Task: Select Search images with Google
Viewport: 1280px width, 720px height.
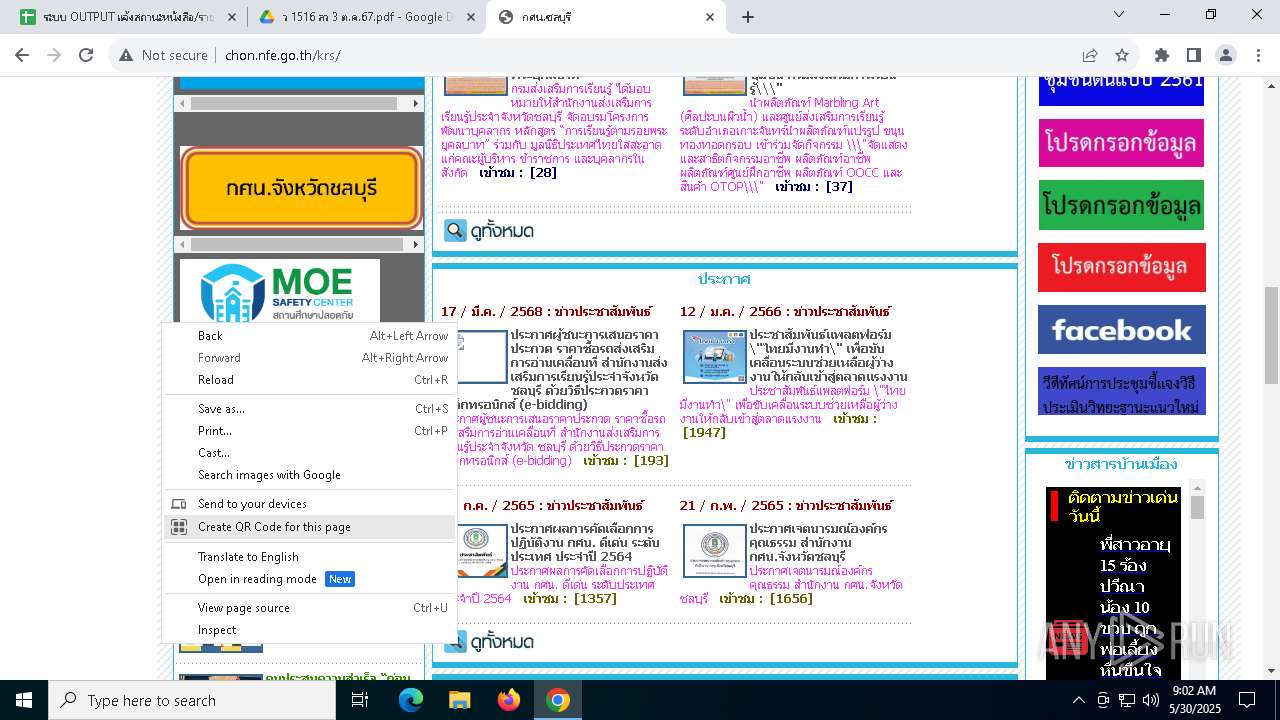Action: point(309,475)
